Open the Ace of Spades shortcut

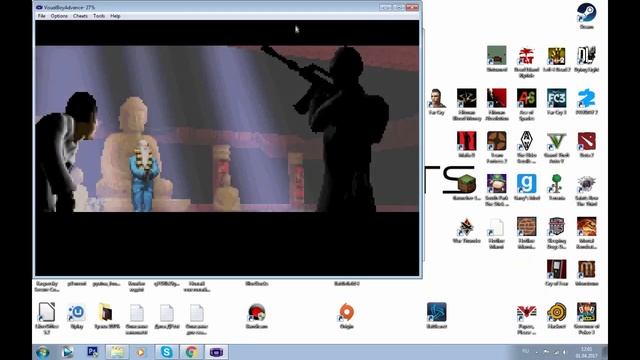527,104
